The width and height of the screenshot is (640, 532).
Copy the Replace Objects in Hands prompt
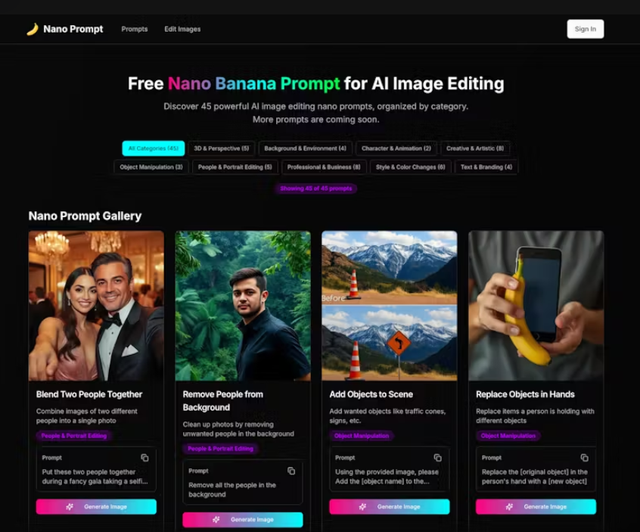pyautogui.click(x=584, y=458)
